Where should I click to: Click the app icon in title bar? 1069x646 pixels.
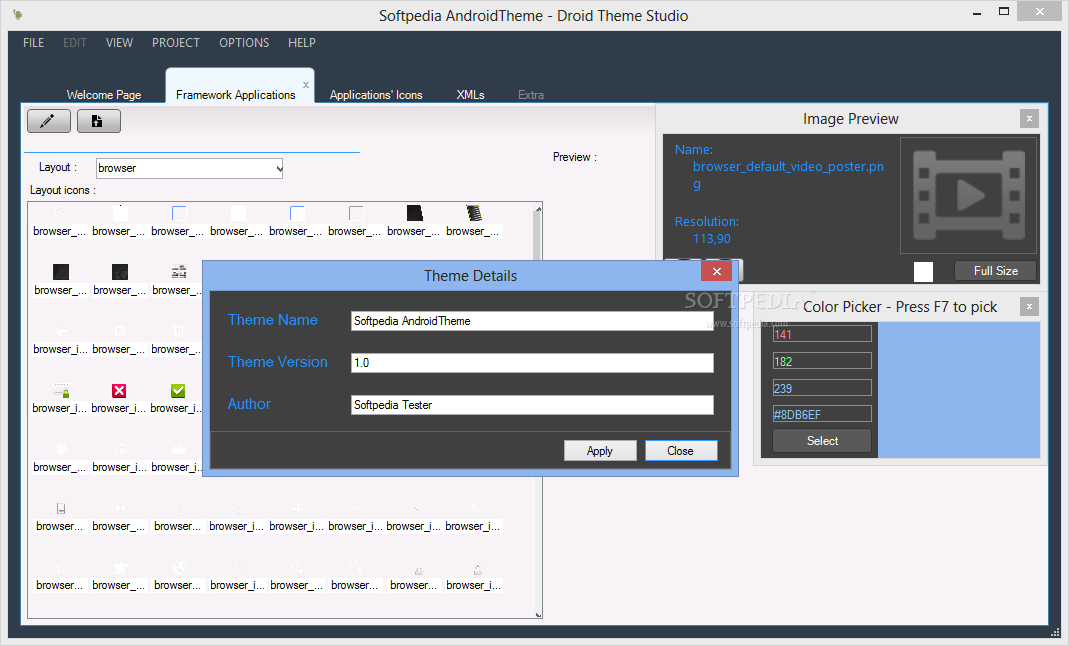click(x=18, y=14)
